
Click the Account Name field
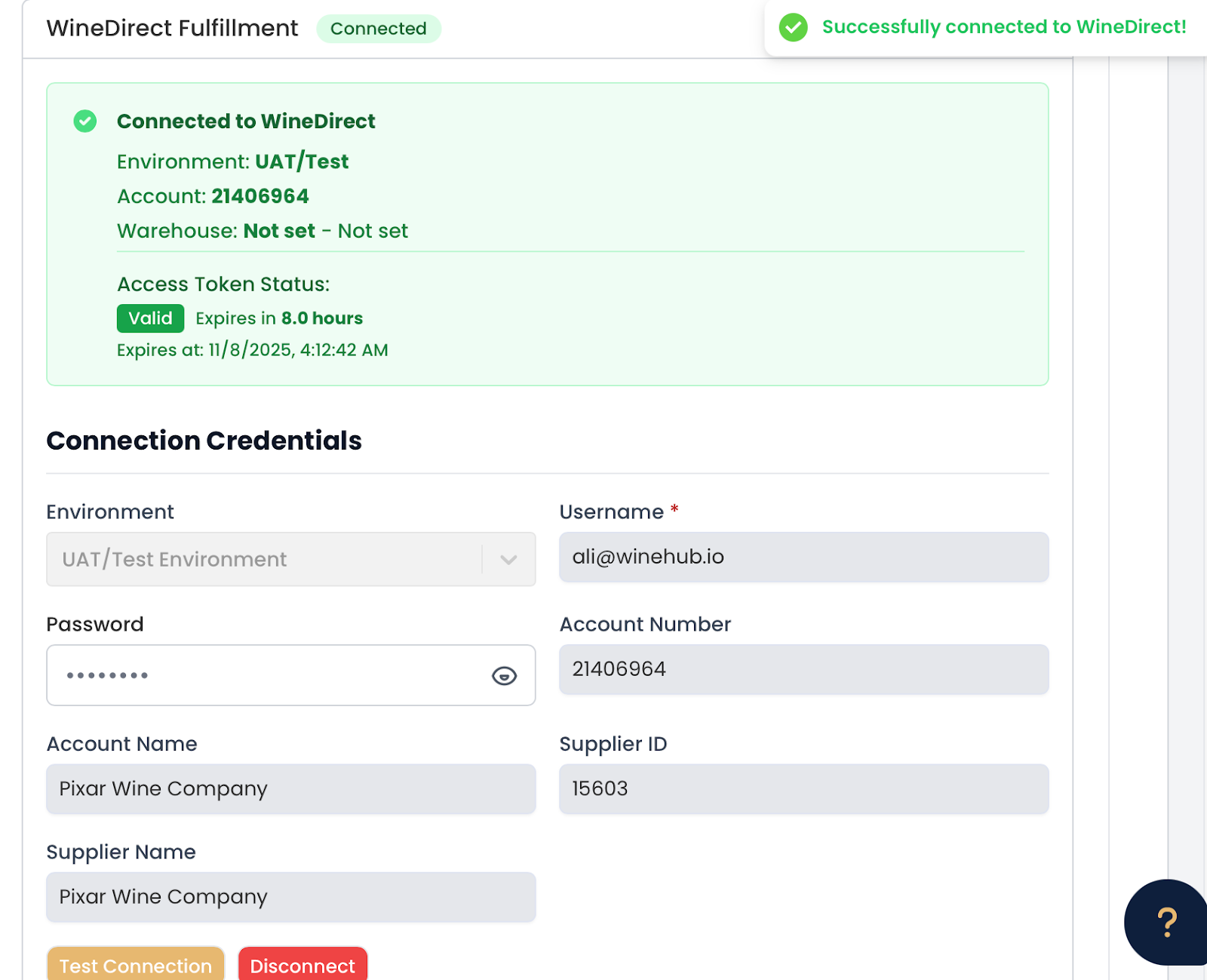(x=291, y=789)
